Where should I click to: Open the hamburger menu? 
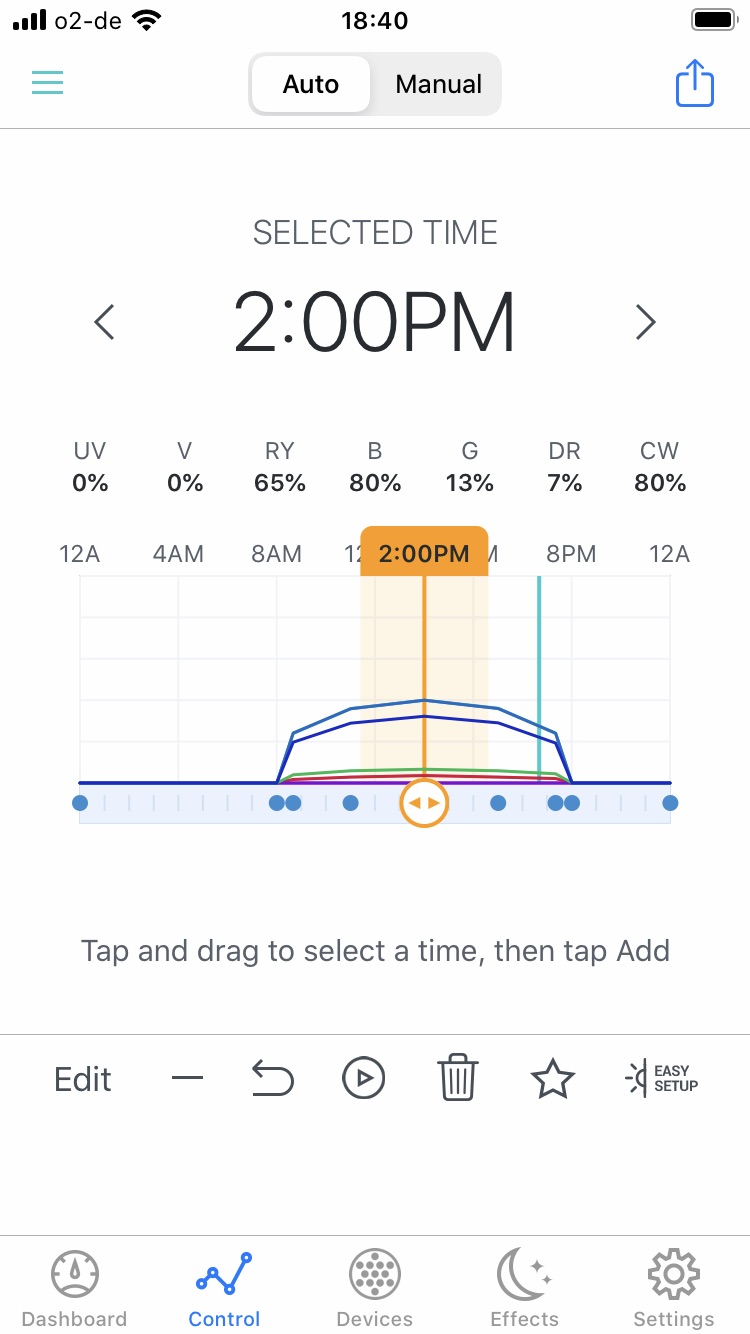click(47, 83)
